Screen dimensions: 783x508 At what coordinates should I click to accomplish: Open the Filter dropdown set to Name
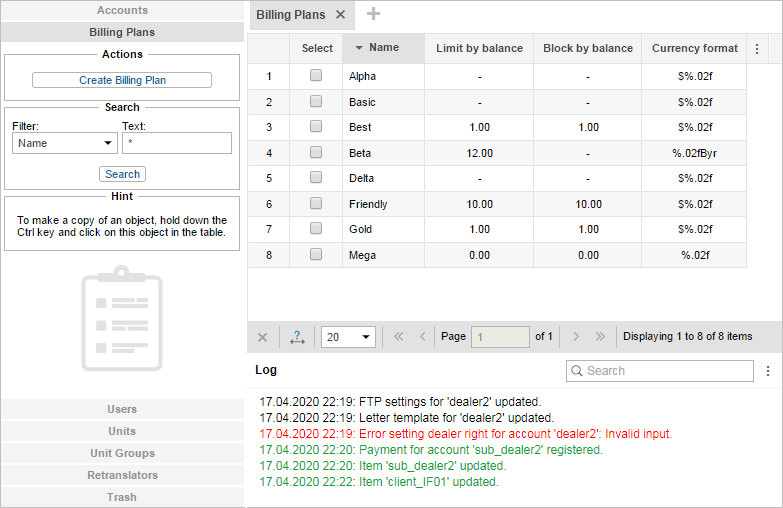pos(65,143)
